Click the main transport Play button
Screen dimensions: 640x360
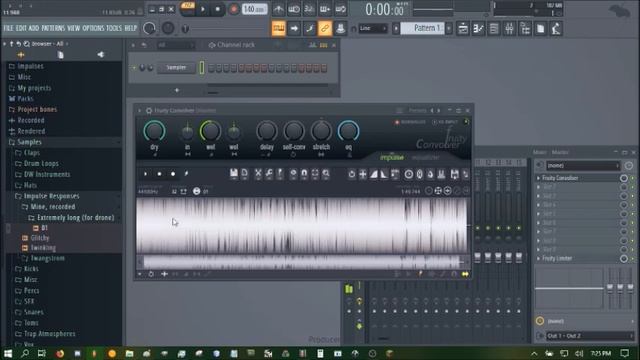pos(203,9)
